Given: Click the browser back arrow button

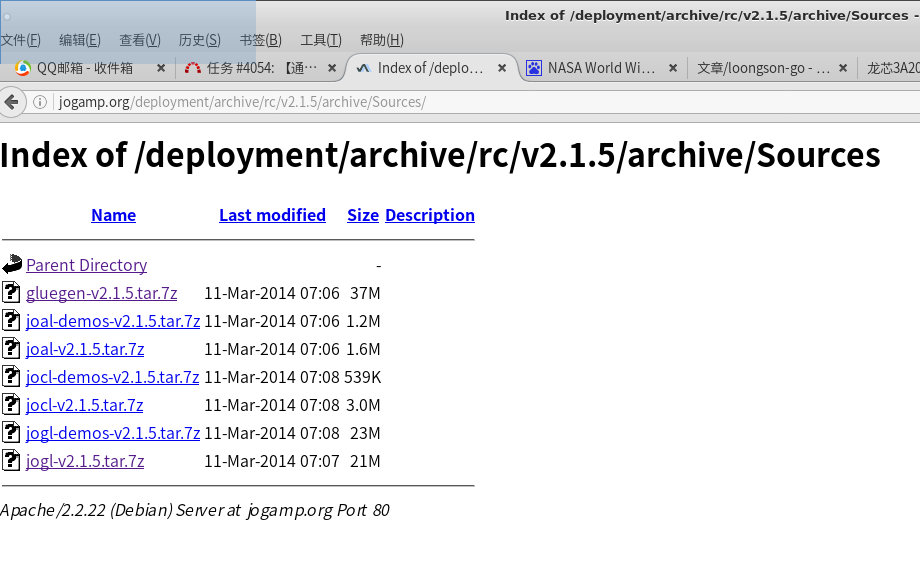Looking at the screenshot, I should coord(11,102).
